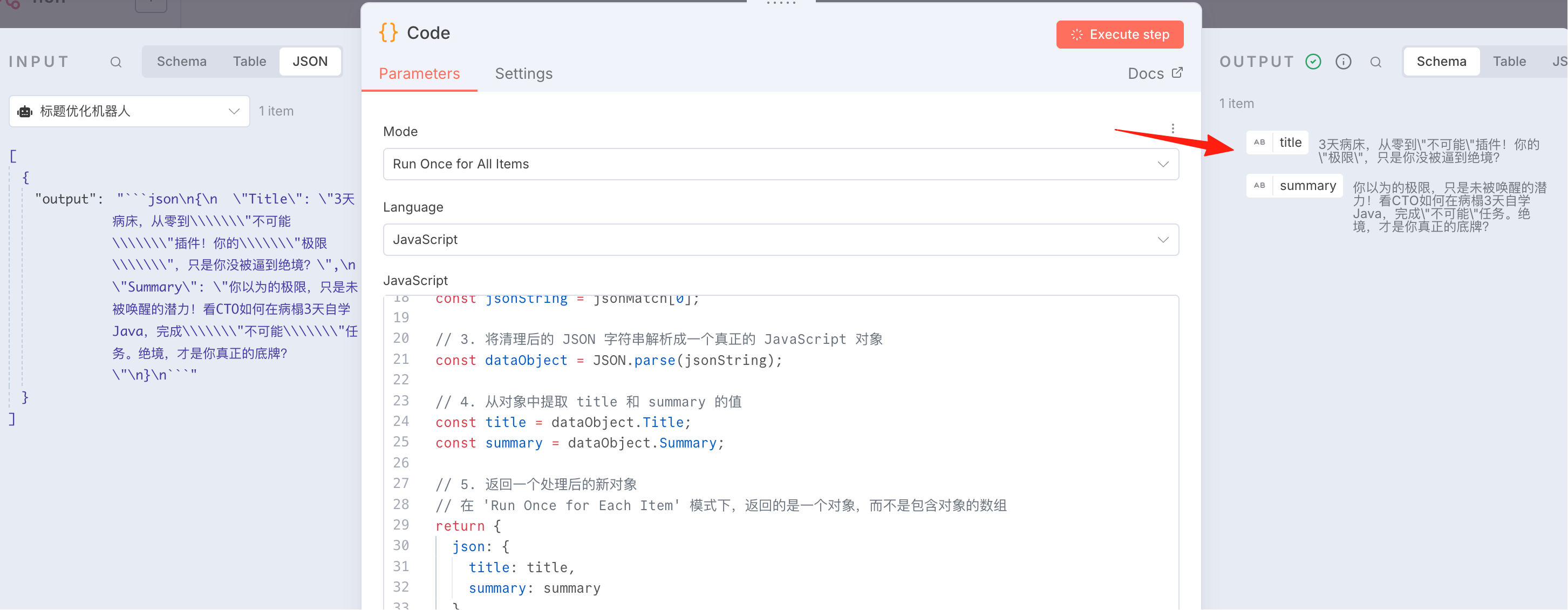The width and height of the screenshot is (1568, 610).
Task: Click the orange Code node braces icon
Action: (x=388, y=32)
